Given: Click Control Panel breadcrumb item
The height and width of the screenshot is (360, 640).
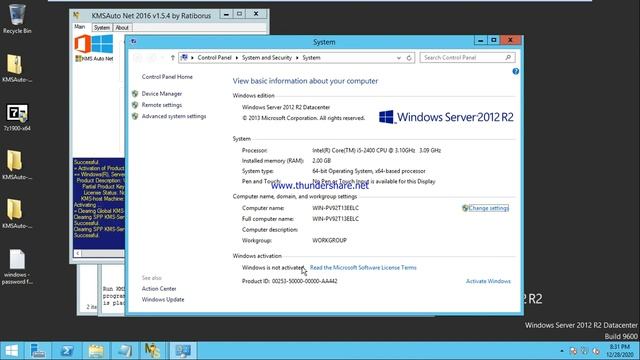Looking at the screenshot, I should [x=214, y=58].
